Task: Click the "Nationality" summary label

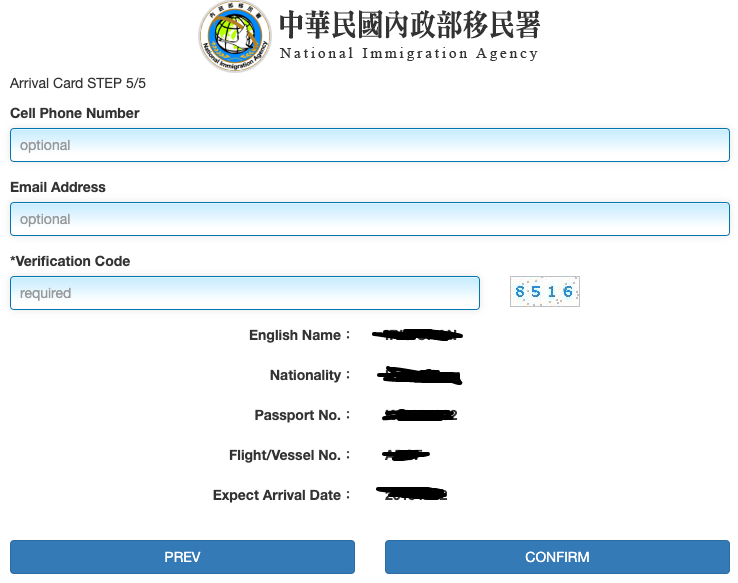Action: click(305, 375)
